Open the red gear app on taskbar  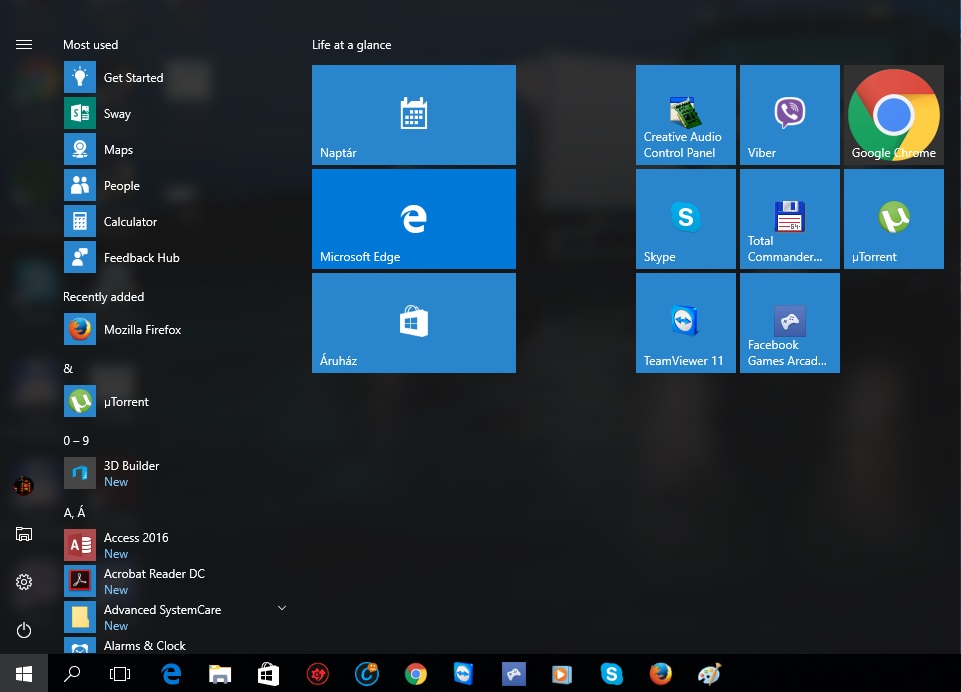[317, 674]
